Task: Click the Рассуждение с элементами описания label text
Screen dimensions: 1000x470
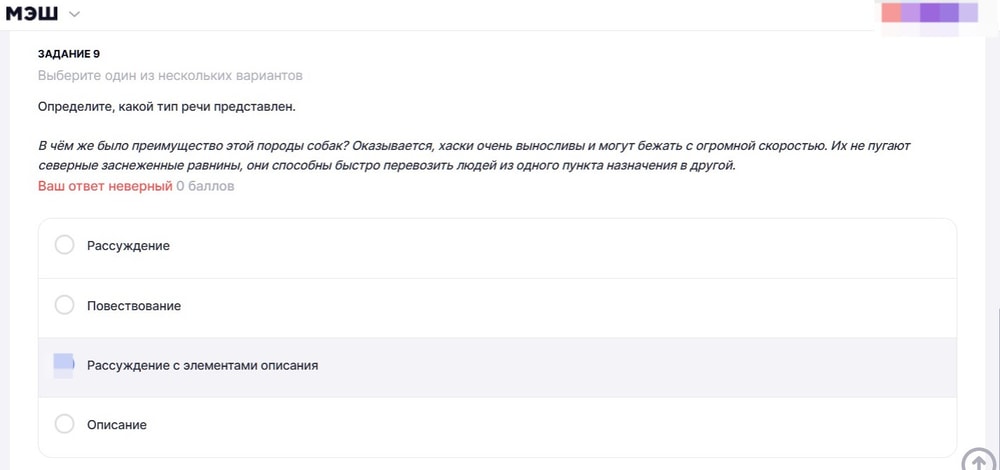Action: click(x=202, y=366)
